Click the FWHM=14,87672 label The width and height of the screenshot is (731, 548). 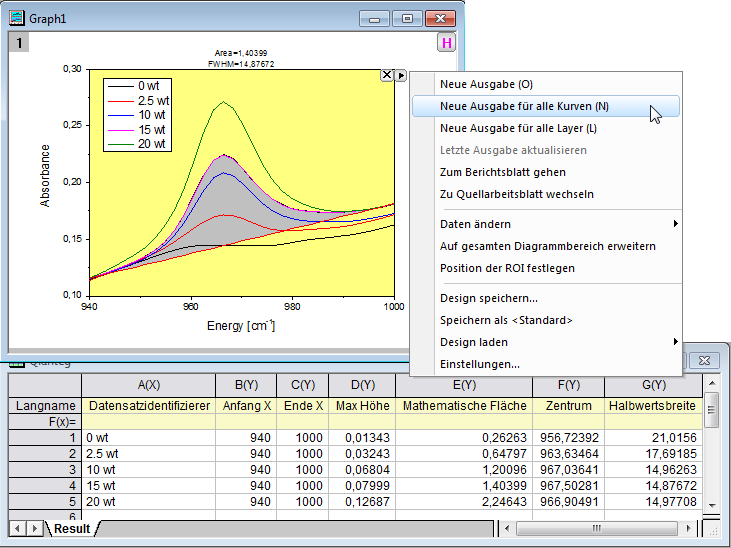point(241,64)
